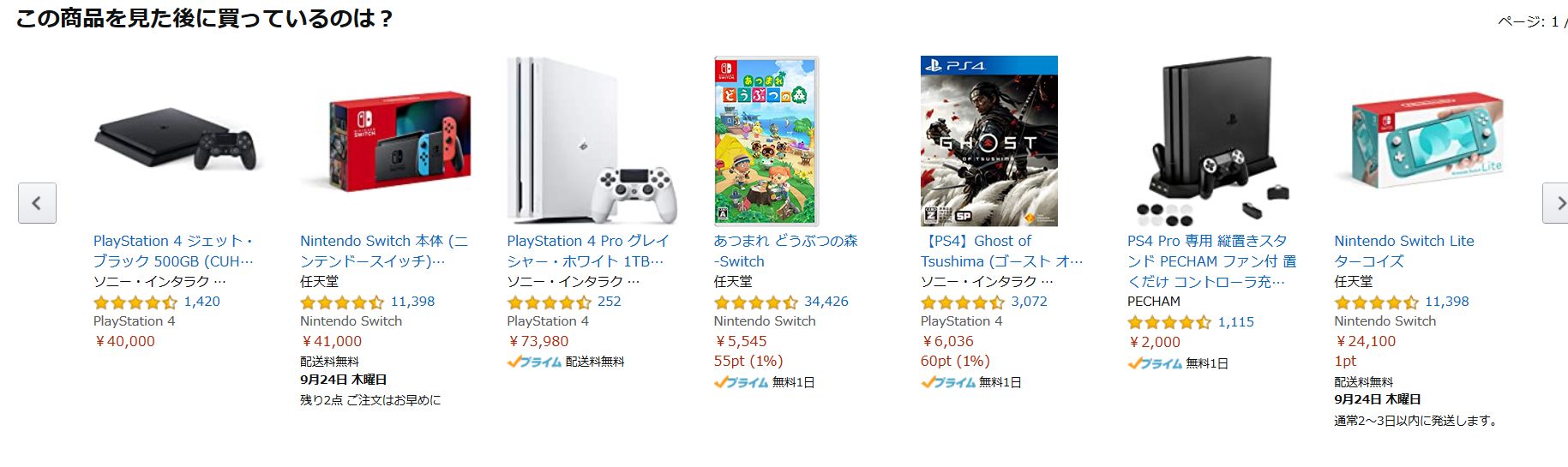The height and width of the screenshot is (467, 1568).
Task: Open the 34,426 reviews count for Animal Crossing
Action: tap(826, 302)
